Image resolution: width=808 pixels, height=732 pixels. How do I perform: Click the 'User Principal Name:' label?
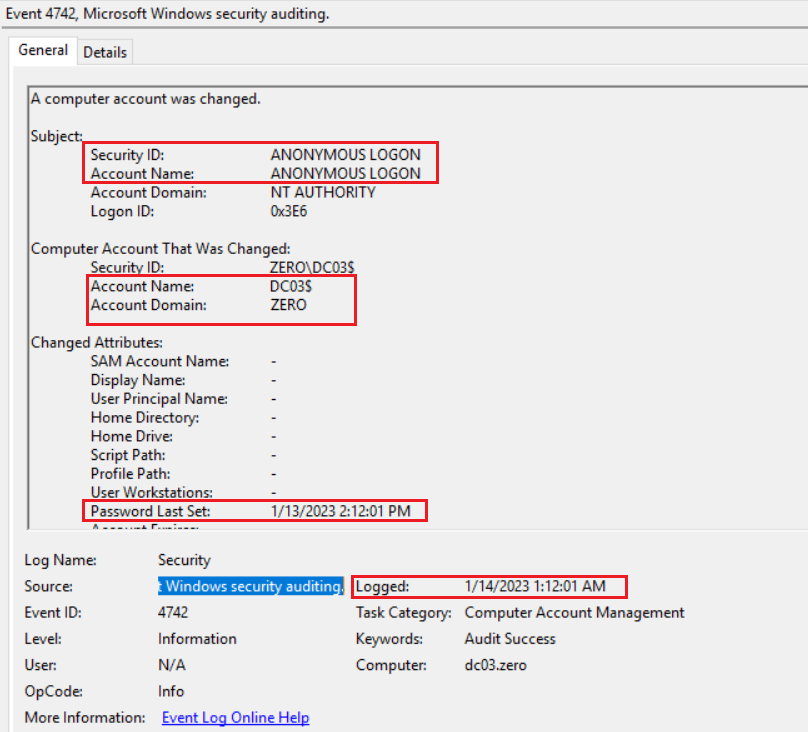pyautogui.click(x=159, y=399)
